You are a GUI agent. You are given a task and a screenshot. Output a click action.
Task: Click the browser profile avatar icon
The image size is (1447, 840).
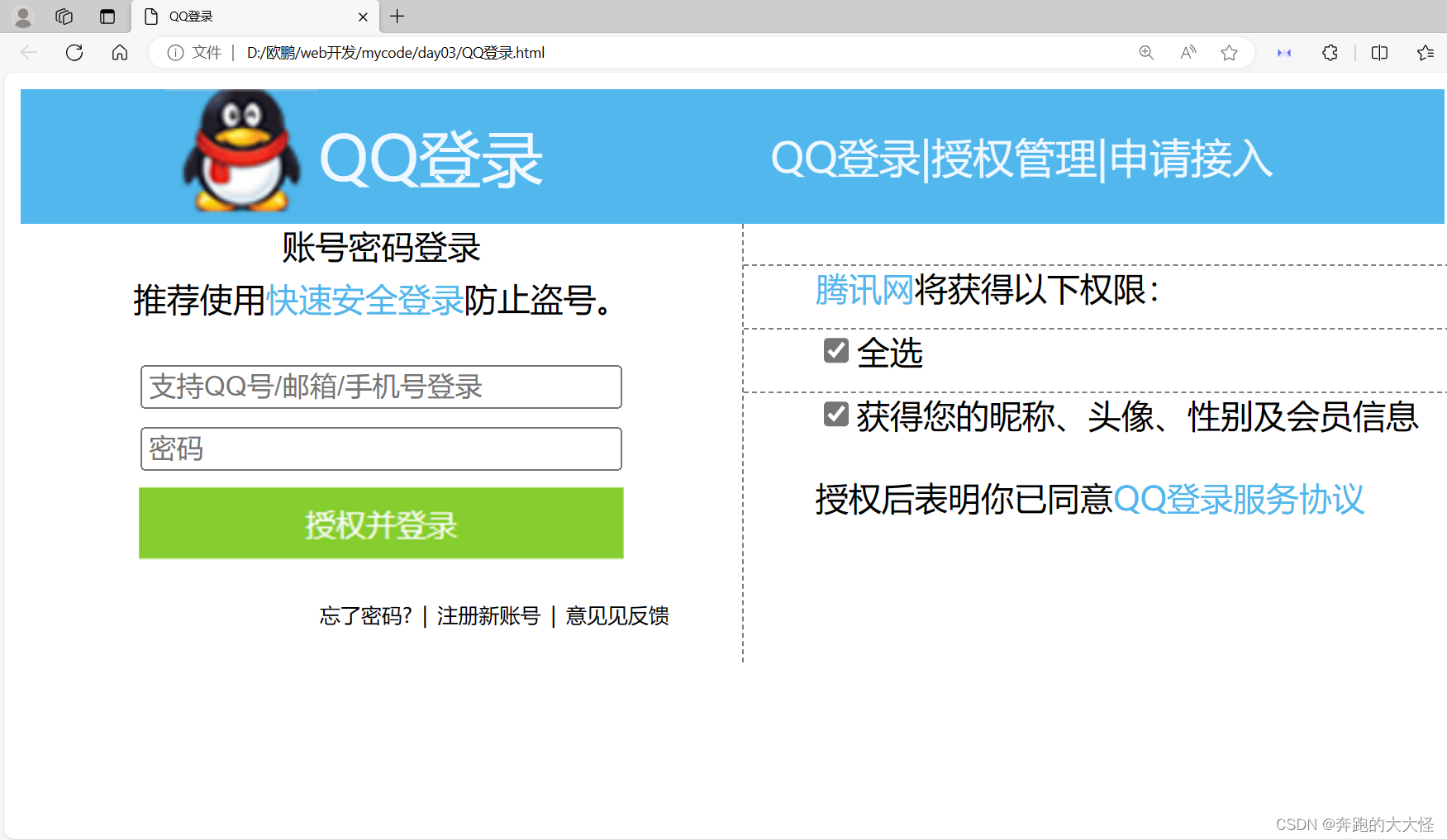[23, 17]
